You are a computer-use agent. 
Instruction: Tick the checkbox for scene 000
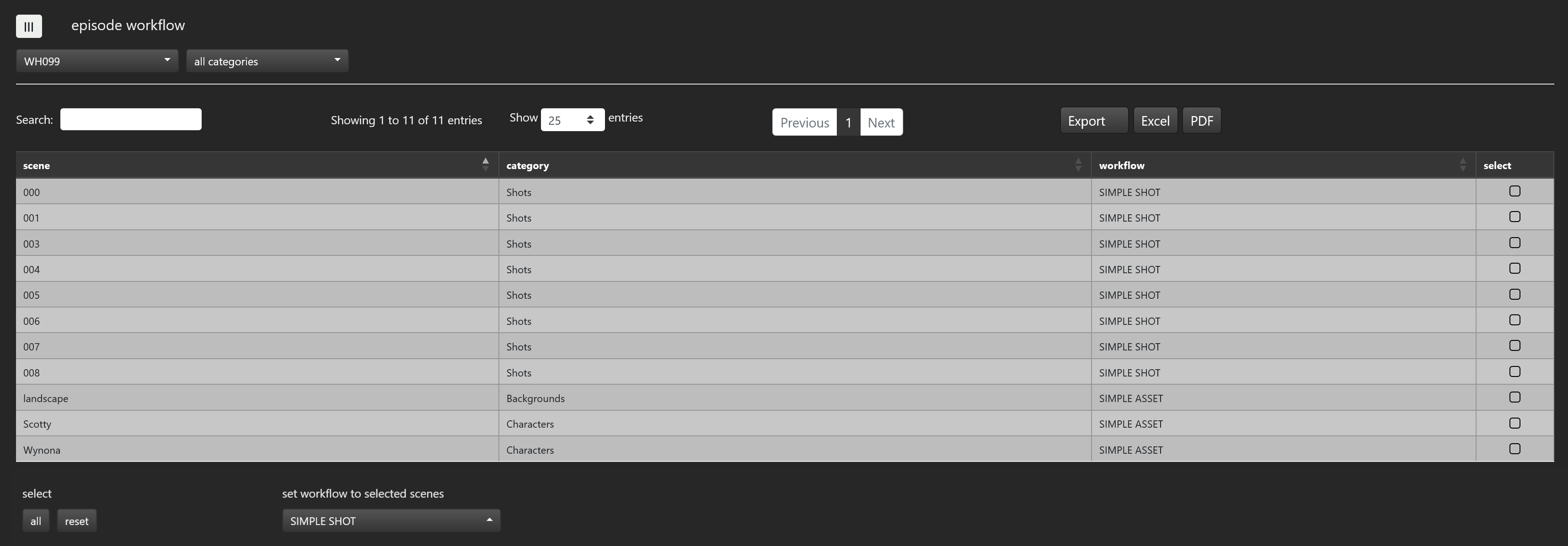(1514, 191)
